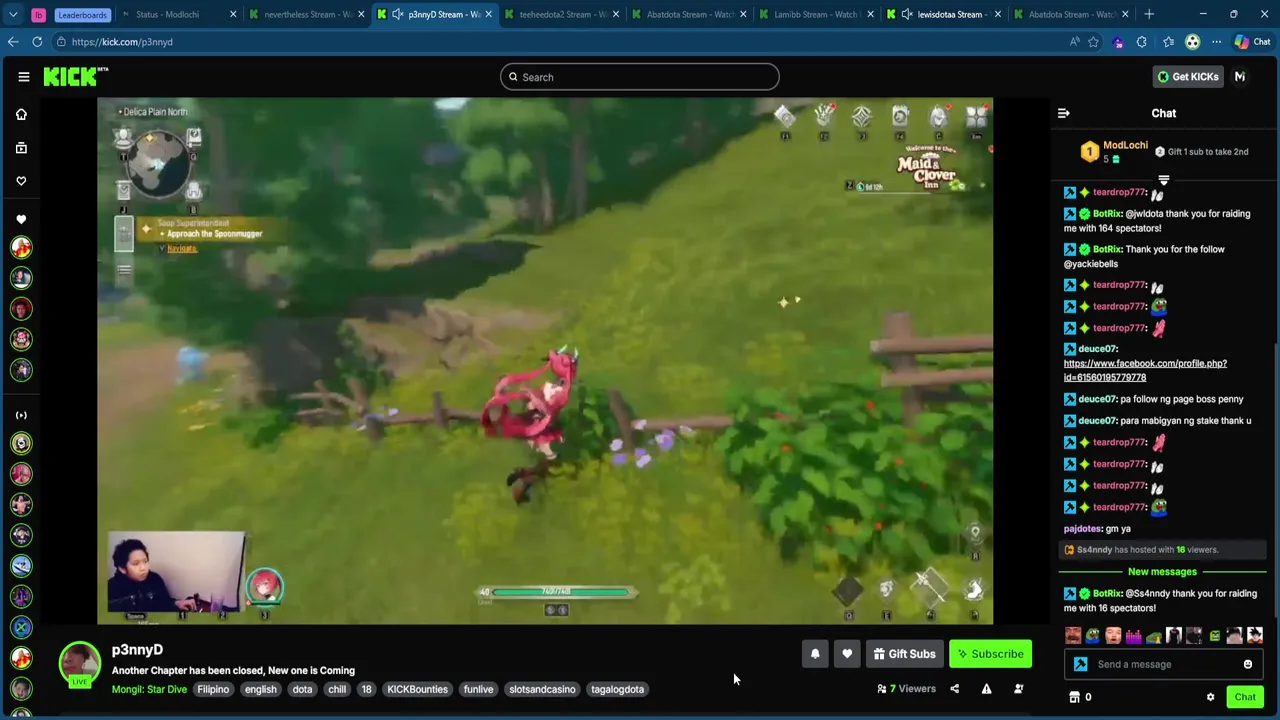The height and width of the screenshot is (720, 1280).
Task: Open Mongil: Star Dive category link
Action: coord(149,689)
